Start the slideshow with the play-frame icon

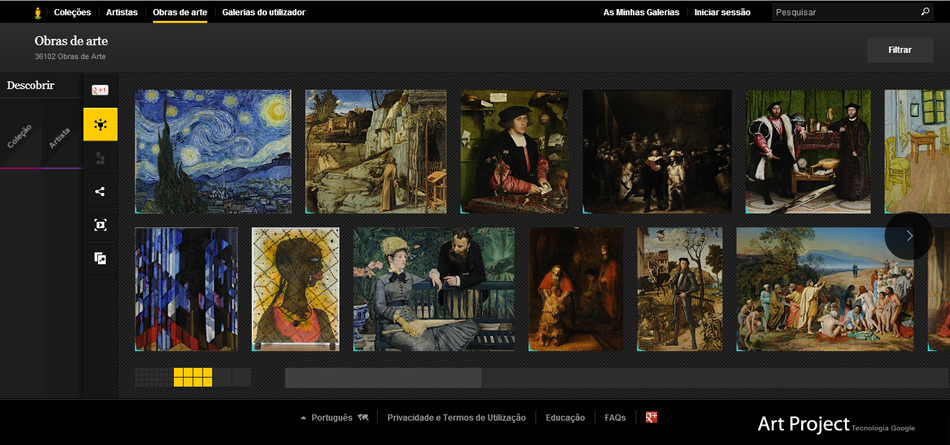click(100, 225)
